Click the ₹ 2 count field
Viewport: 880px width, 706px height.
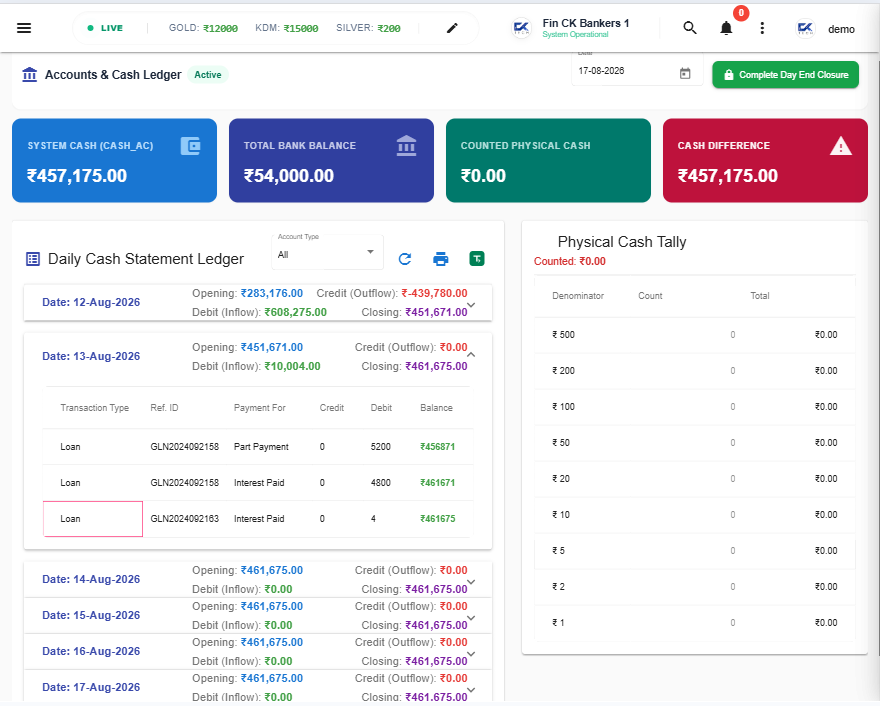tap(732, 586)
